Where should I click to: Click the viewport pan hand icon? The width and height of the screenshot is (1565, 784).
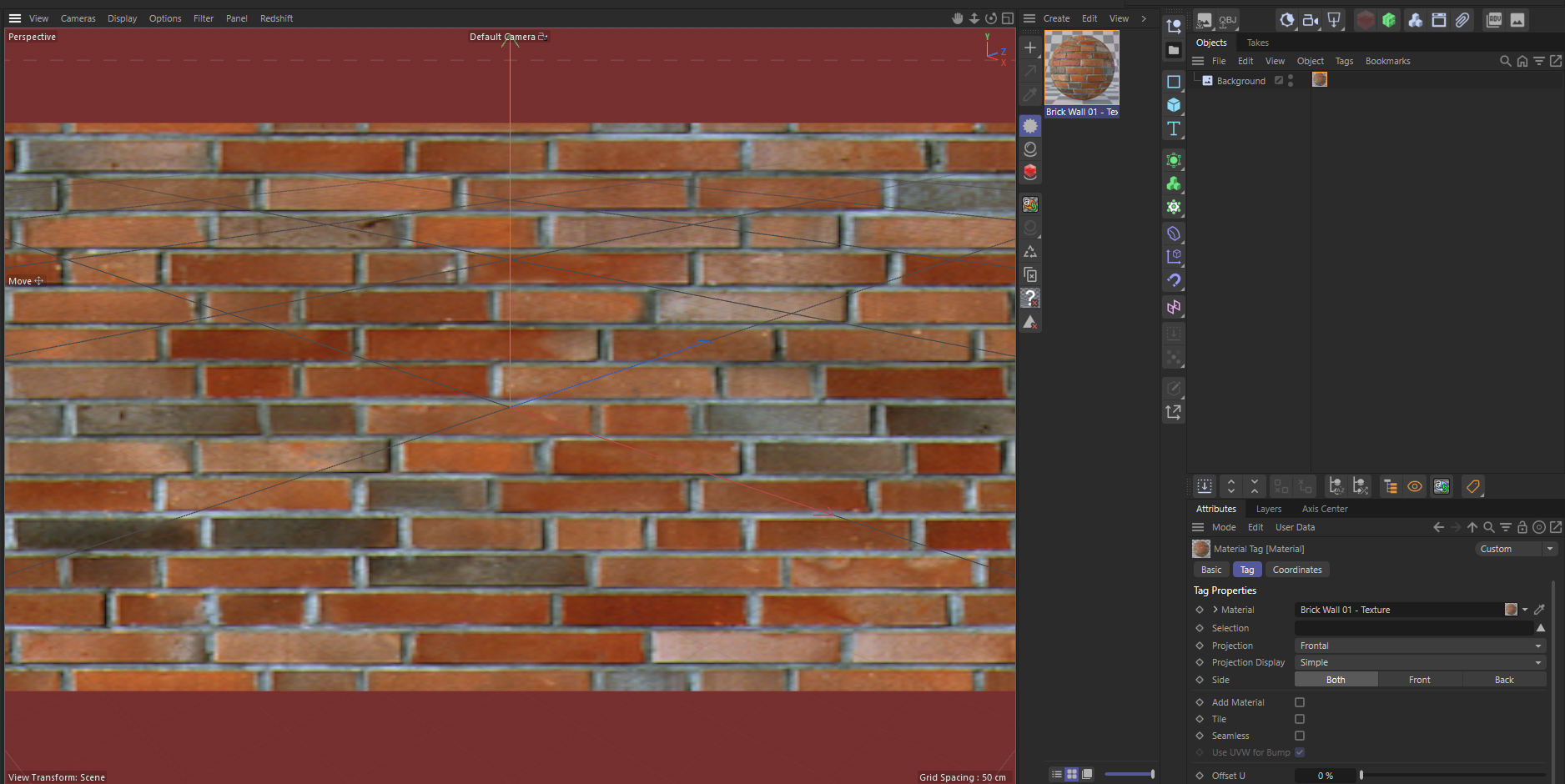point(958,18)
